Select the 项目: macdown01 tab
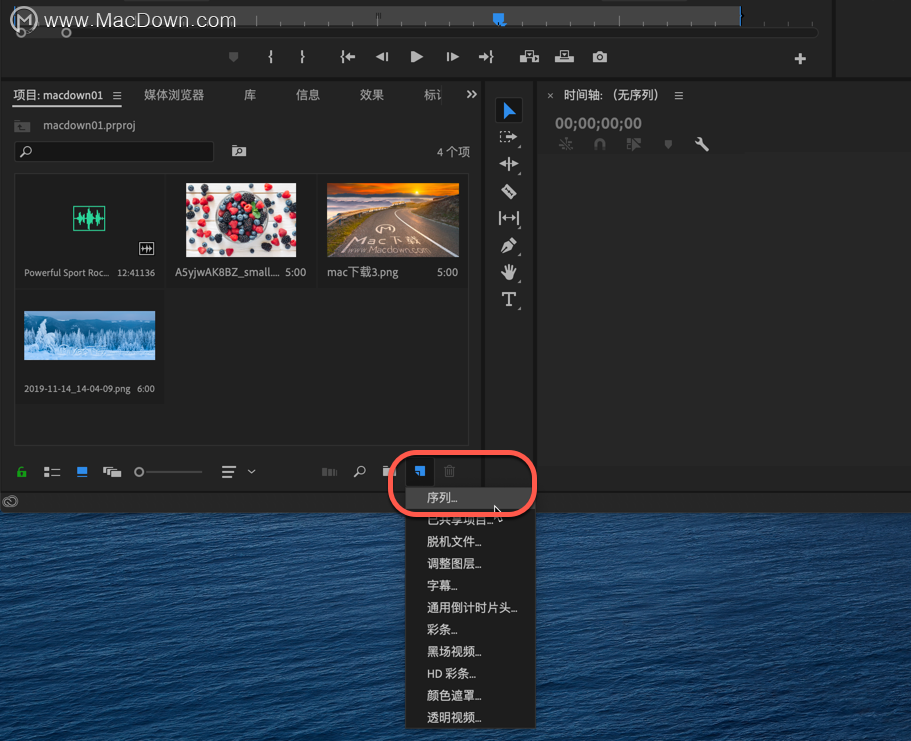The width and height of the screenshot is (911, 741). [58, 95]
